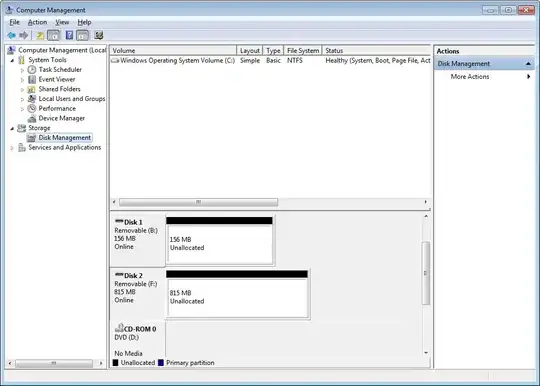Click the console tree horizontal scrollbar thumb
This screenshot has height=386, width=540.
(54, 363)
